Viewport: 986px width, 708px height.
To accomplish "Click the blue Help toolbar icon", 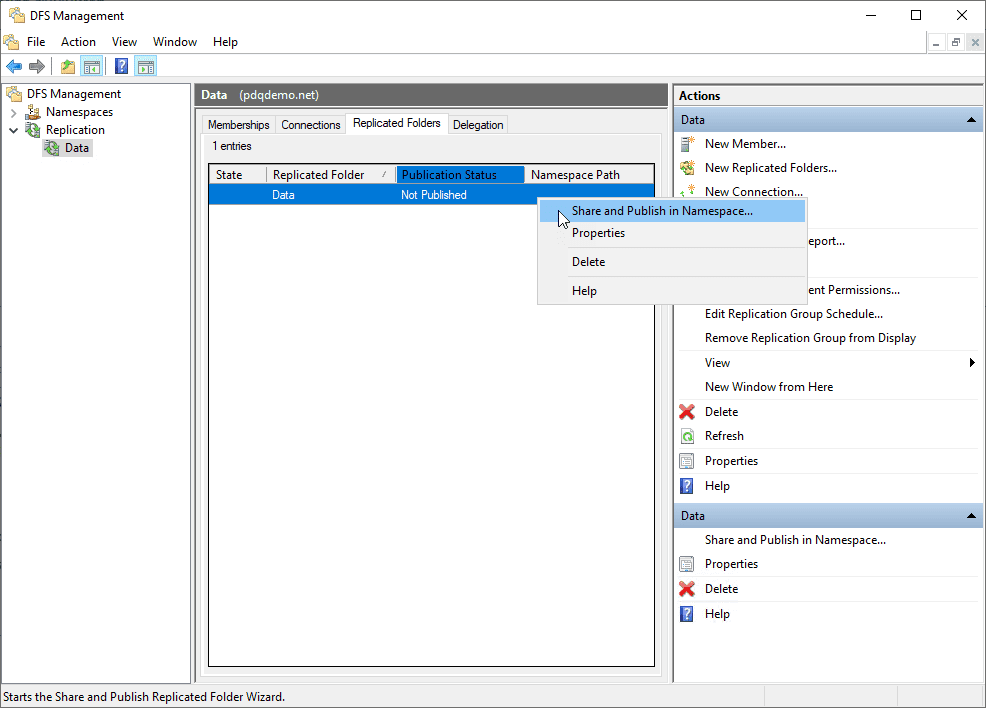I will pyautogui.click(x=121, y=66).
